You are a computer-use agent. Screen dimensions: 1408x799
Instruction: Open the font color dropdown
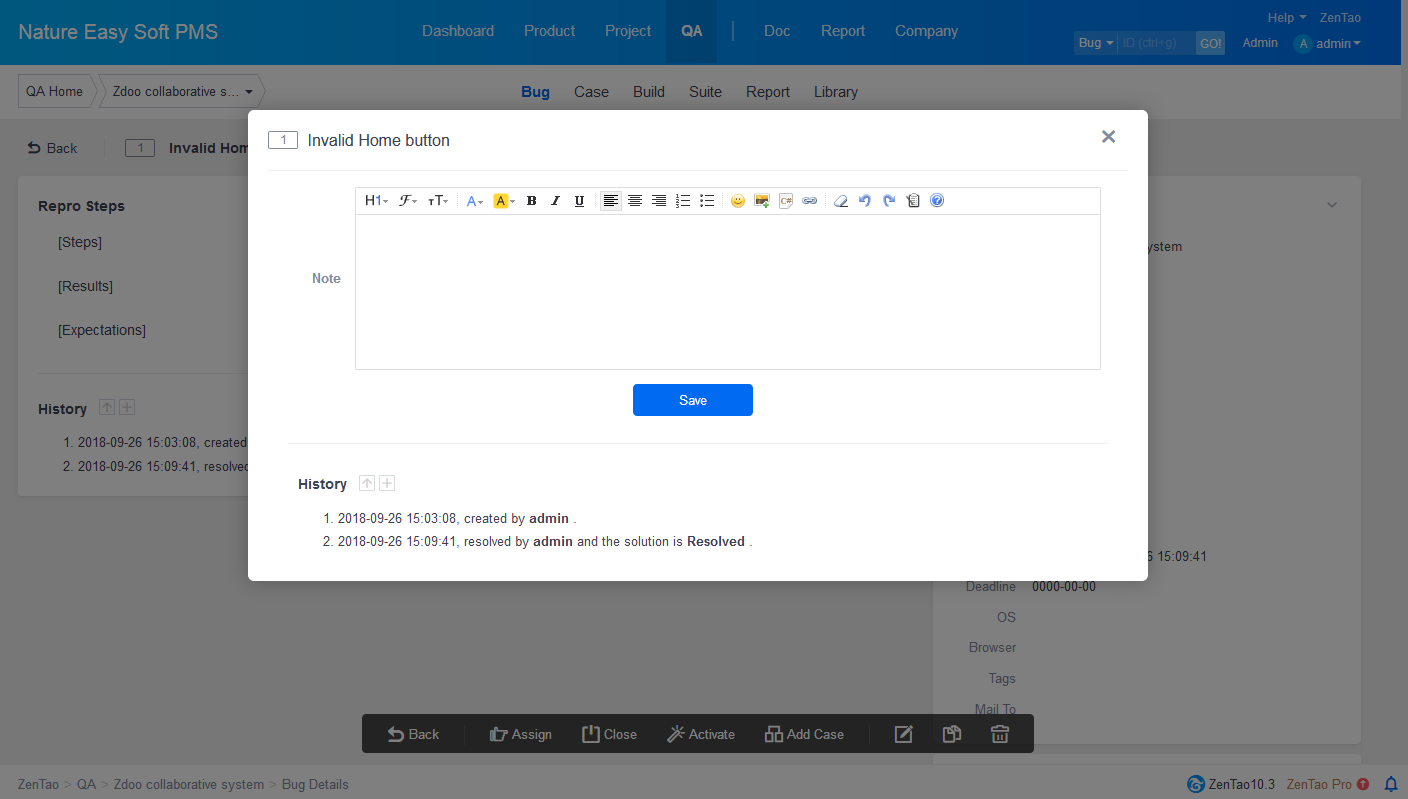[x=475, y=201]
